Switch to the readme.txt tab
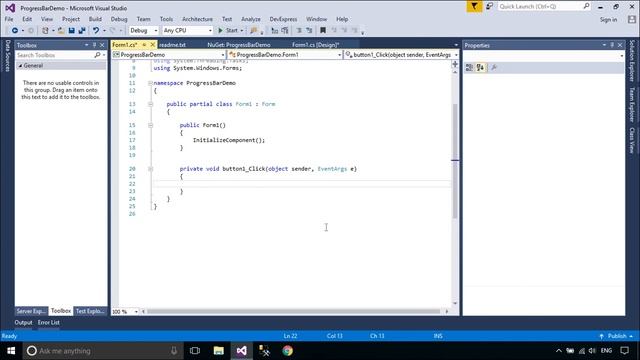640x360 pixels. point(173,45)
